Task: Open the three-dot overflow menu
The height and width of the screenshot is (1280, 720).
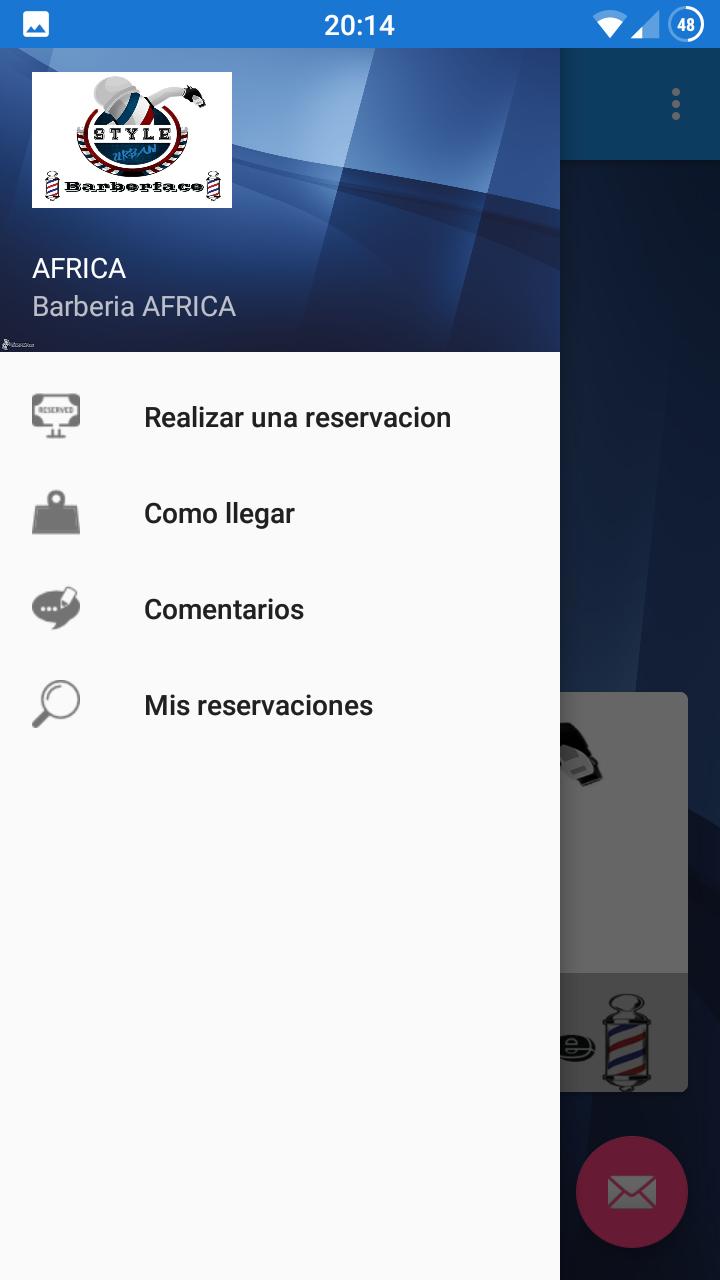Action: (676, 104)
